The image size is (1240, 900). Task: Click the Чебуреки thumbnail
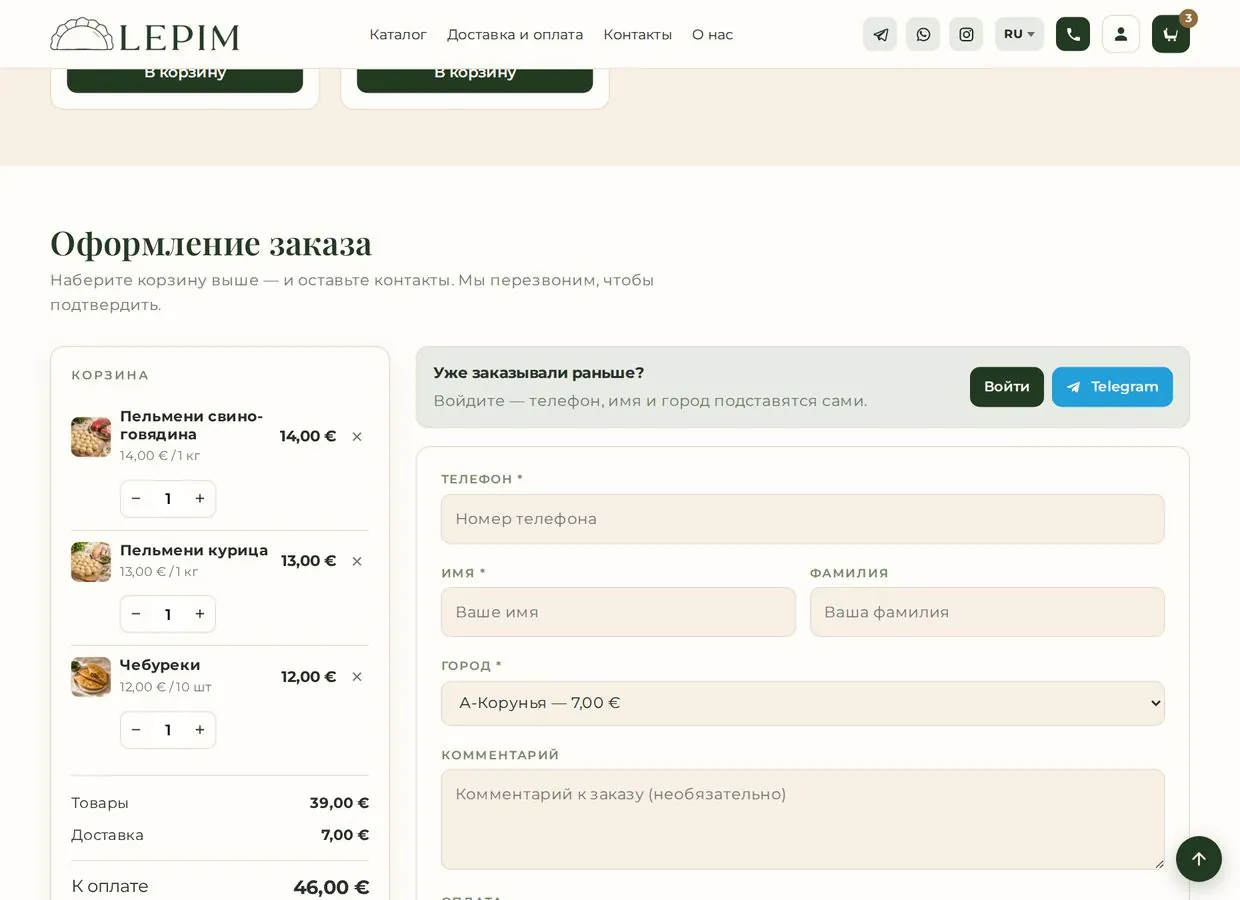click(x=91, y=677)
